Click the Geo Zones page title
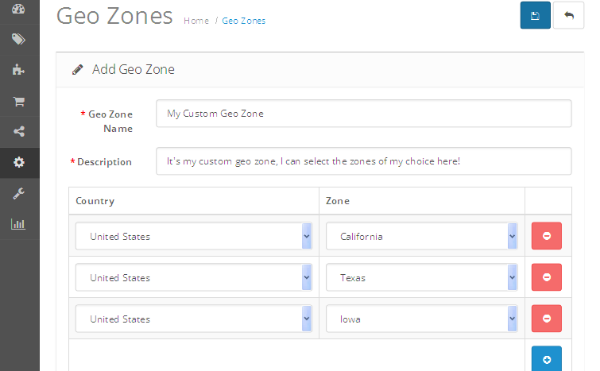 114,16
